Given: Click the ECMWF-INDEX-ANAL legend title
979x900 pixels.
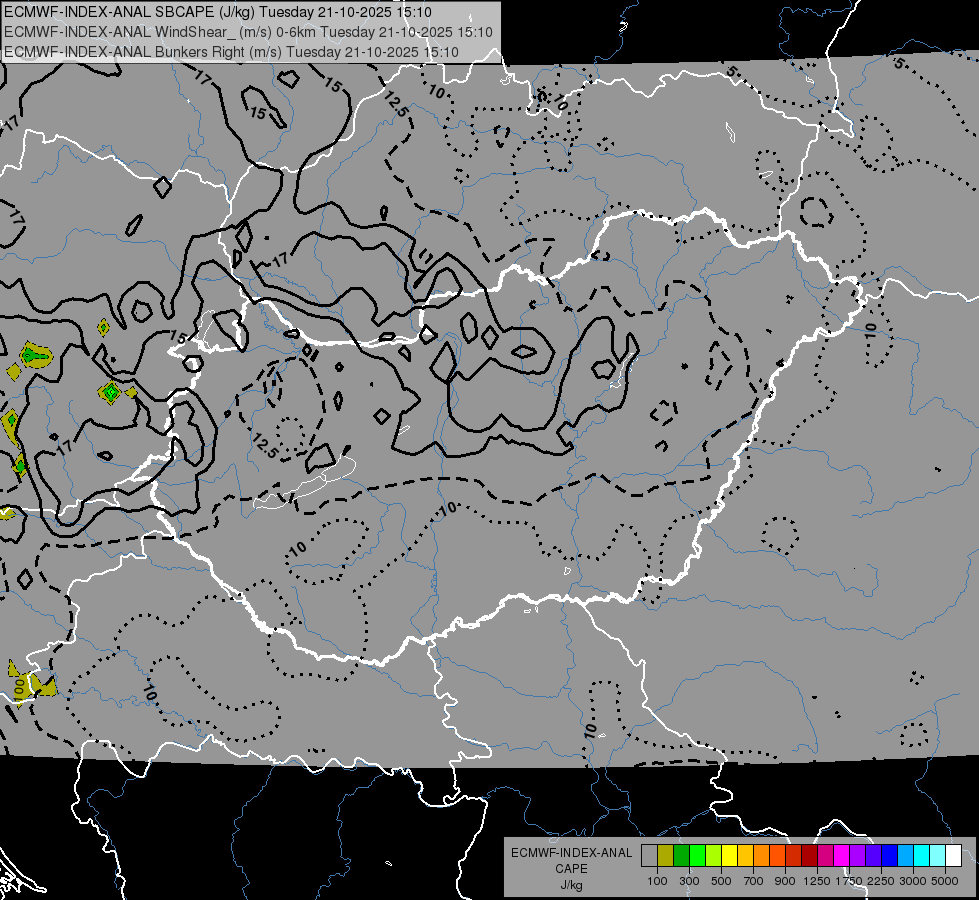Looking at the screenshot, I should point(571,853).
